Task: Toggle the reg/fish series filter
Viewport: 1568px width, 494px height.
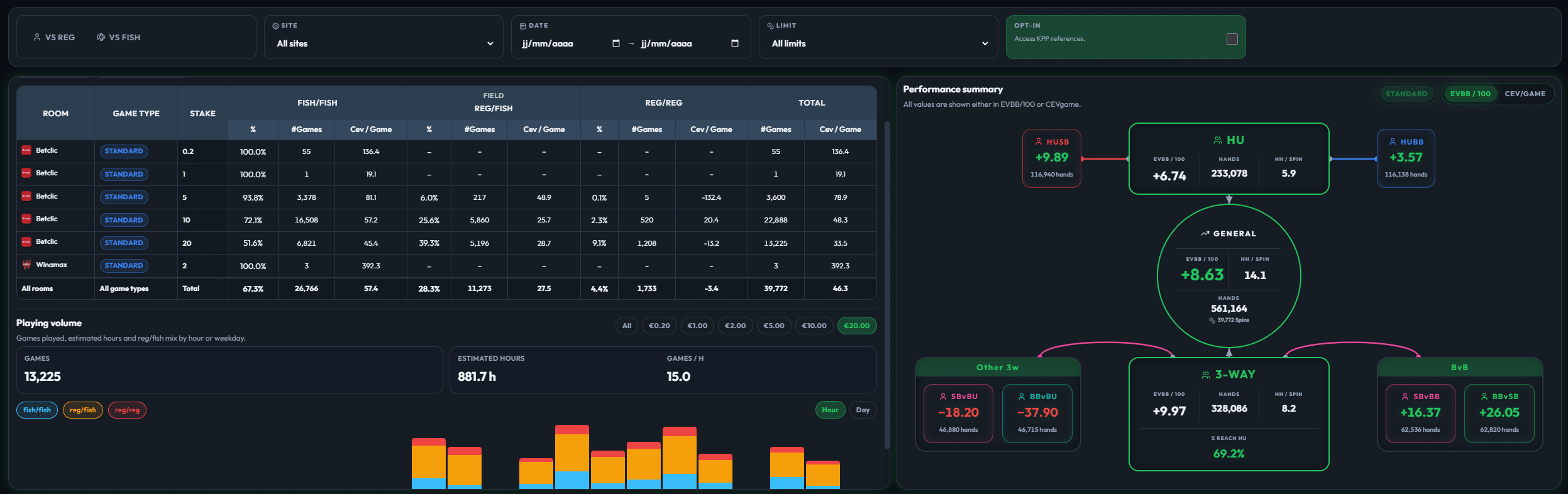Action: pyautogui.click(x=83, y=410)
